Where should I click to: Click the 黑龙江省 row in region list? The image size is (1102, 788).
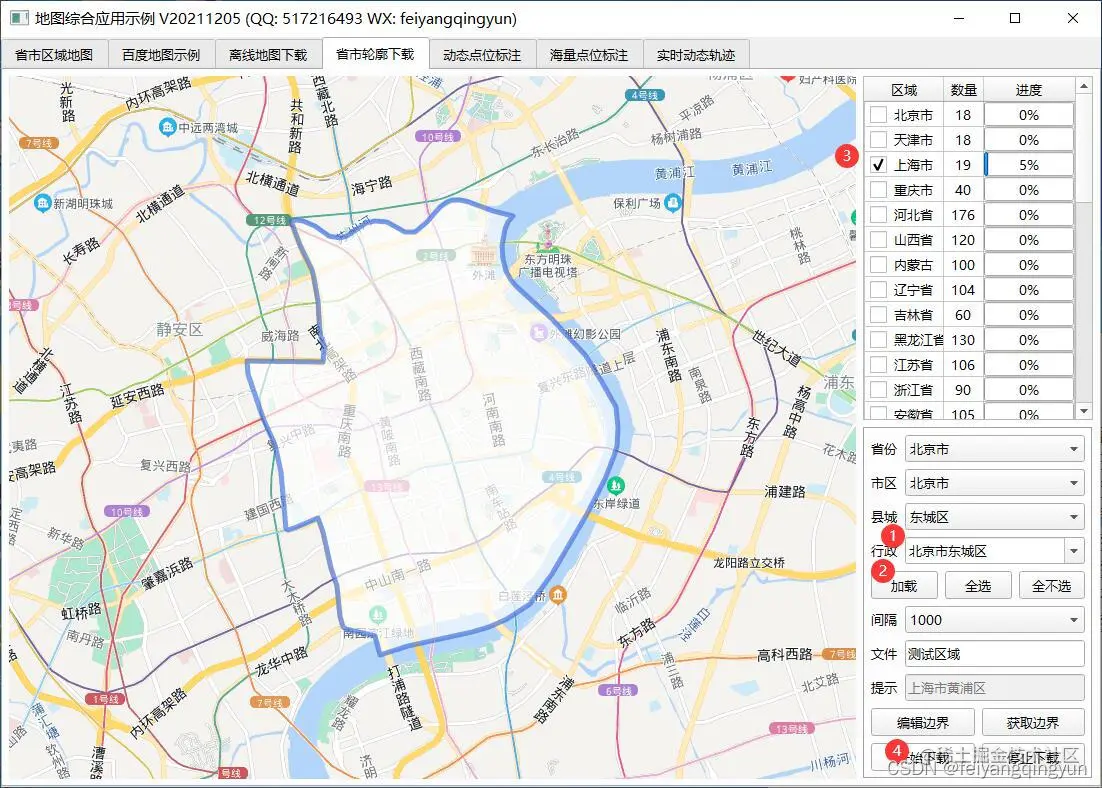point(969,340)
